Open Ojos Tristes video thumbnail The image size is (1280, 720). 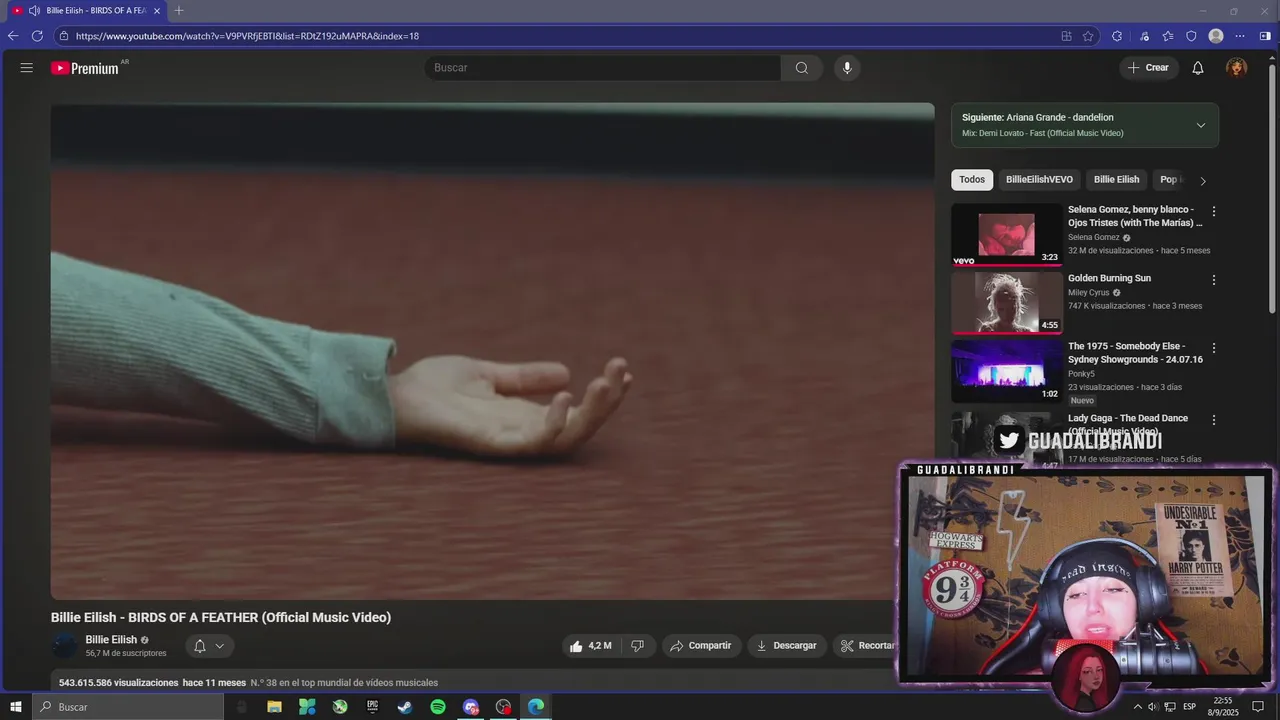[x=1007, y=235]
